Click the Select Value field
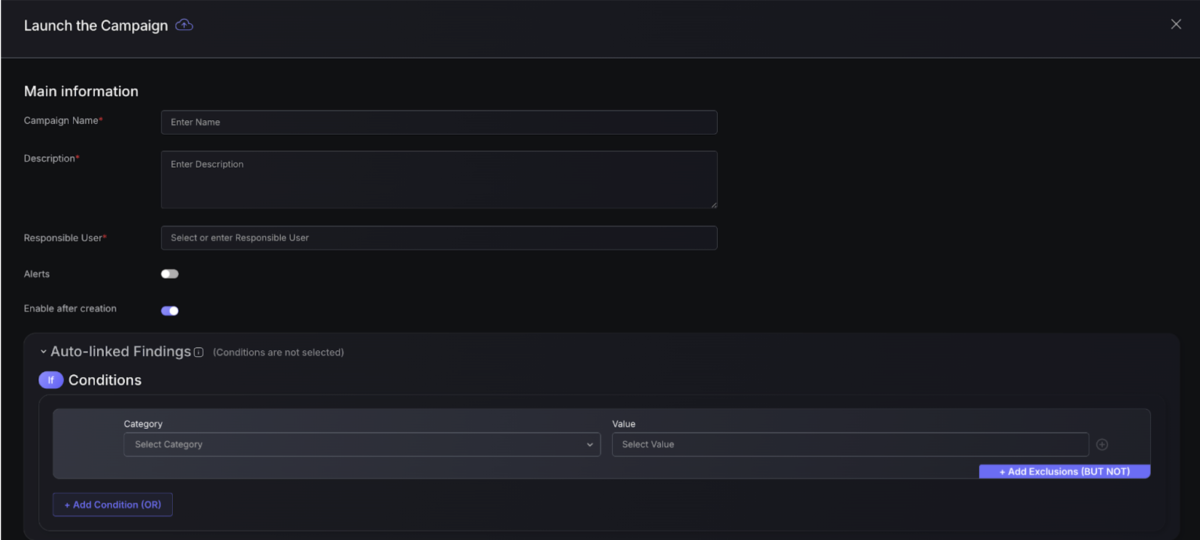 coord(849,444)
